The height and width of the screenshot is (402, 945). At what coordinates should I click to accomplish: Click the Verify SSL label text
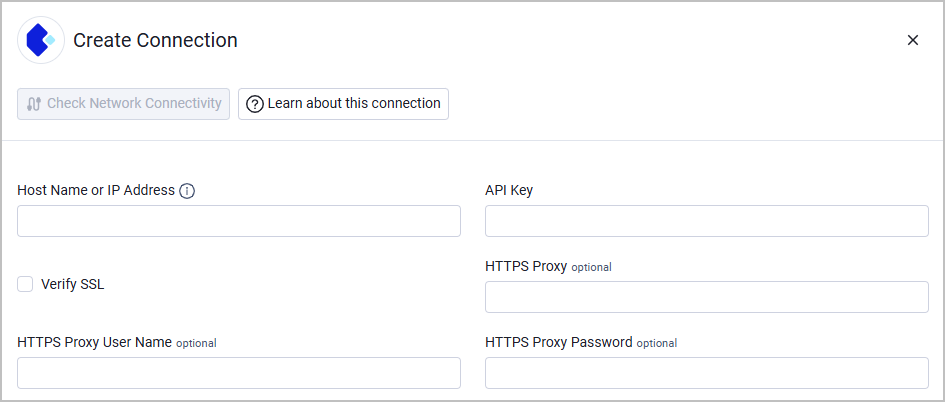click(x=72, y=284)
